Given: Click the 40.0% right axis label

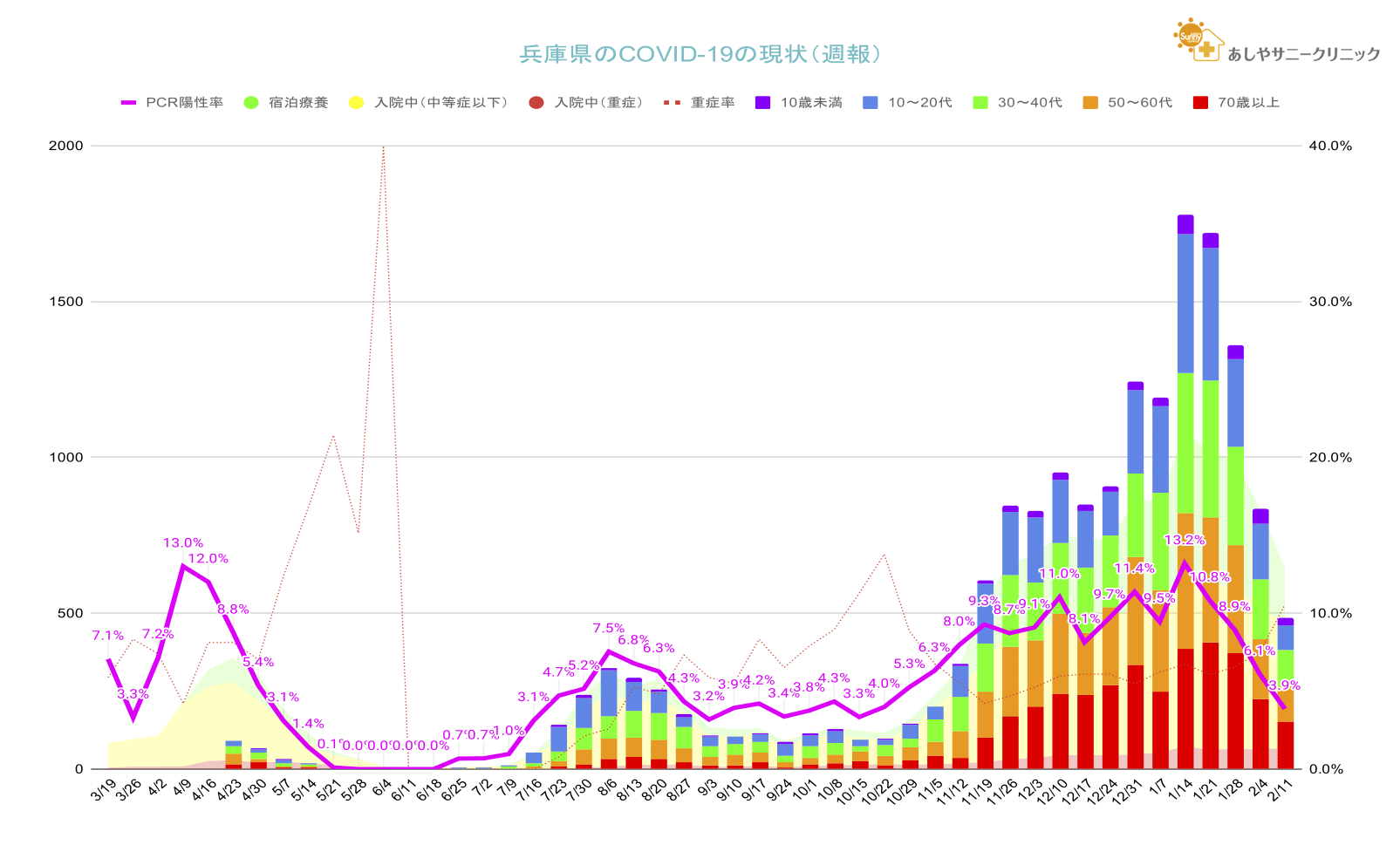Looking at the screenshot, I should tap(1330, 146).
